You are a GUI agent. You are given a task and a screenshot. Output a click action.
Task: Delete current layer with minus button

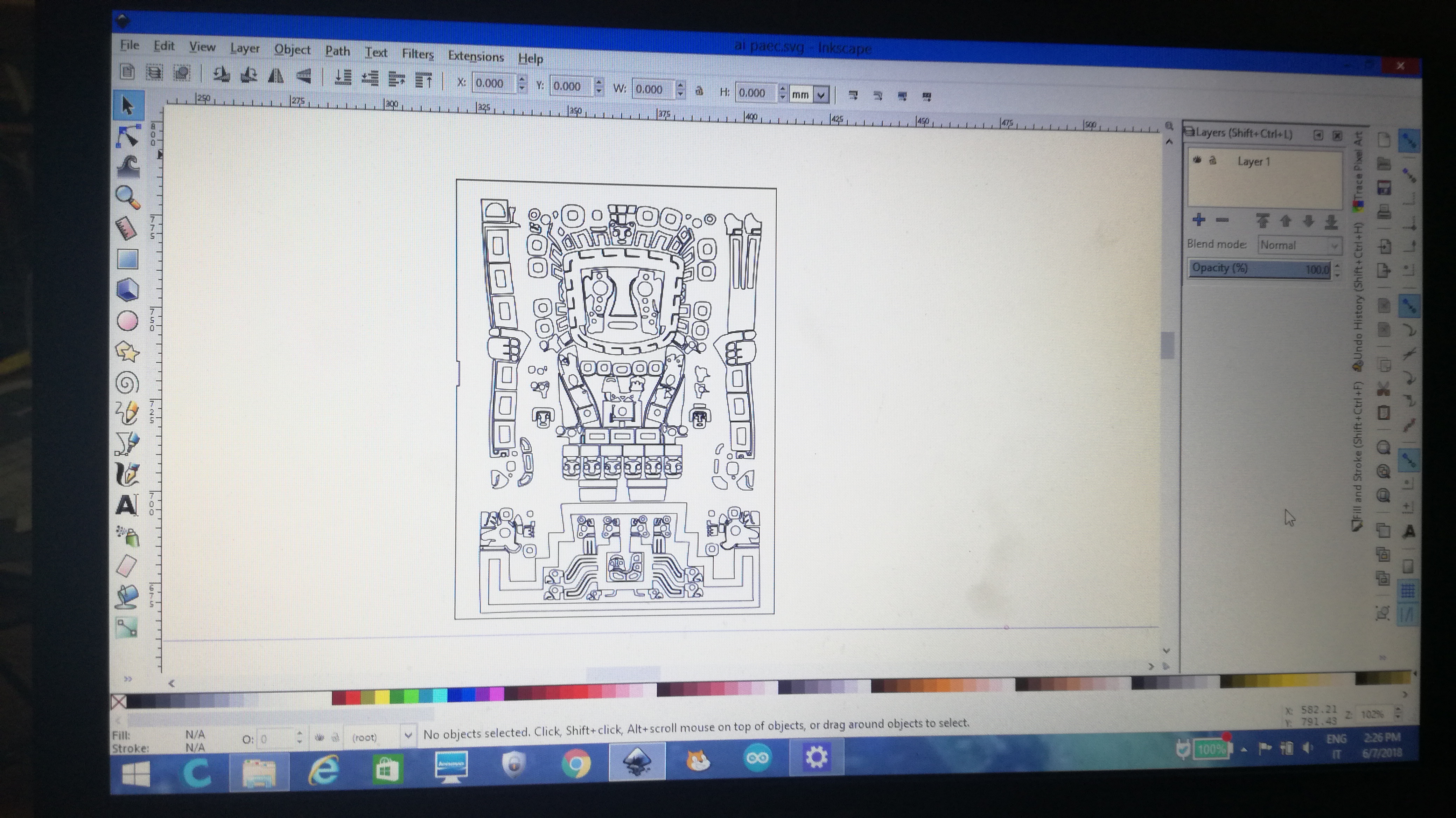(1222, 220)
